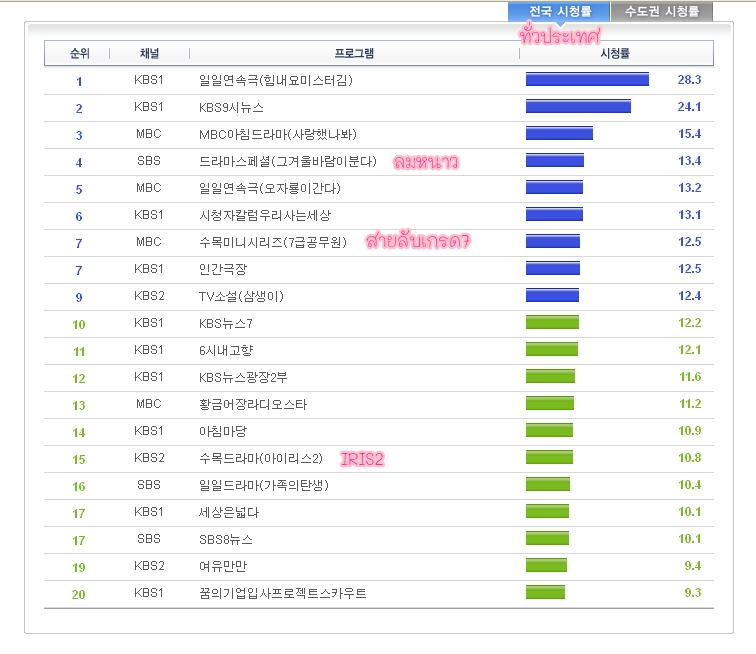Click rank number 2

[79, 109]
